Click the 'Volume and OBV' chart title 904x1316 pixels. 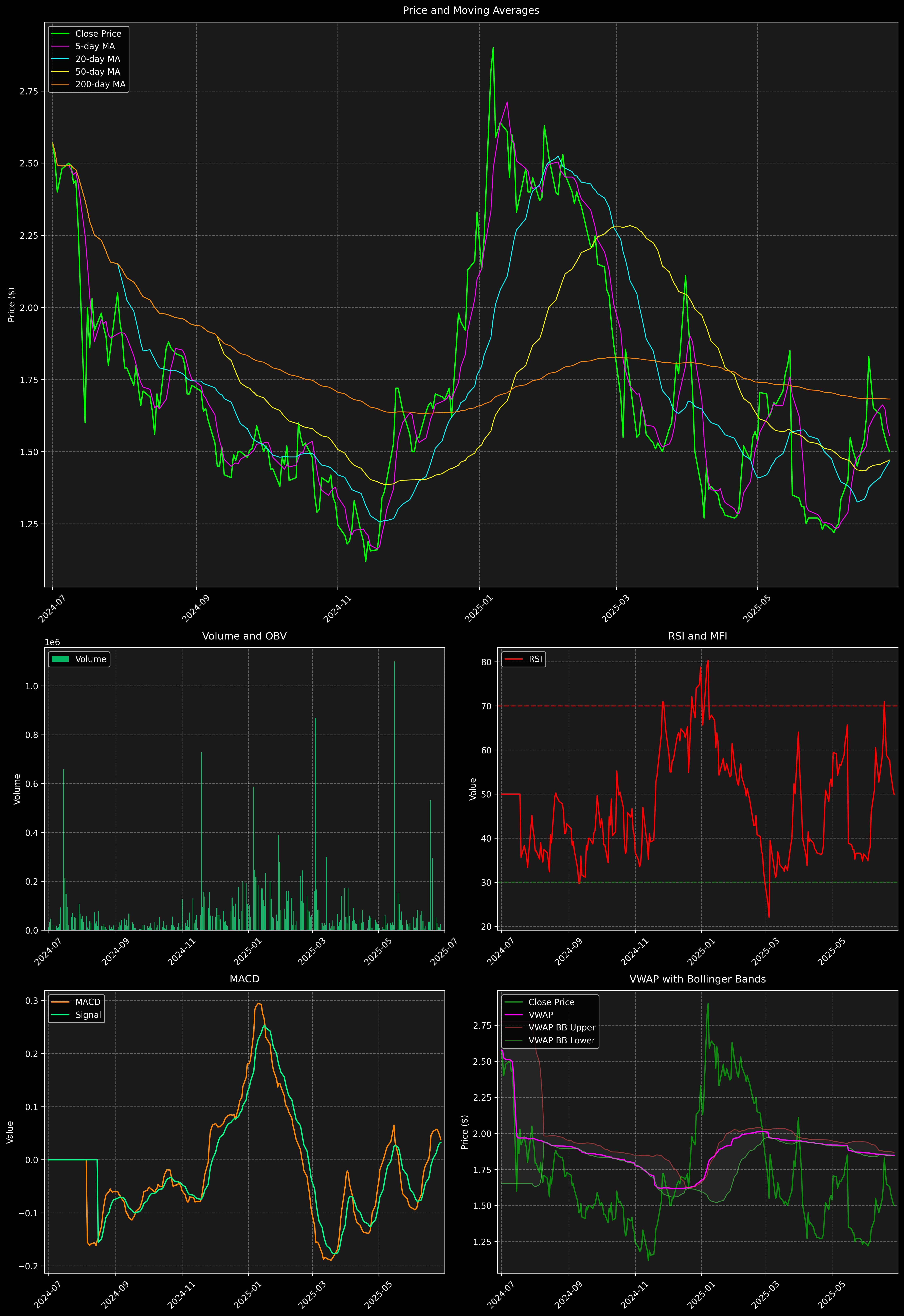[244, 636]
